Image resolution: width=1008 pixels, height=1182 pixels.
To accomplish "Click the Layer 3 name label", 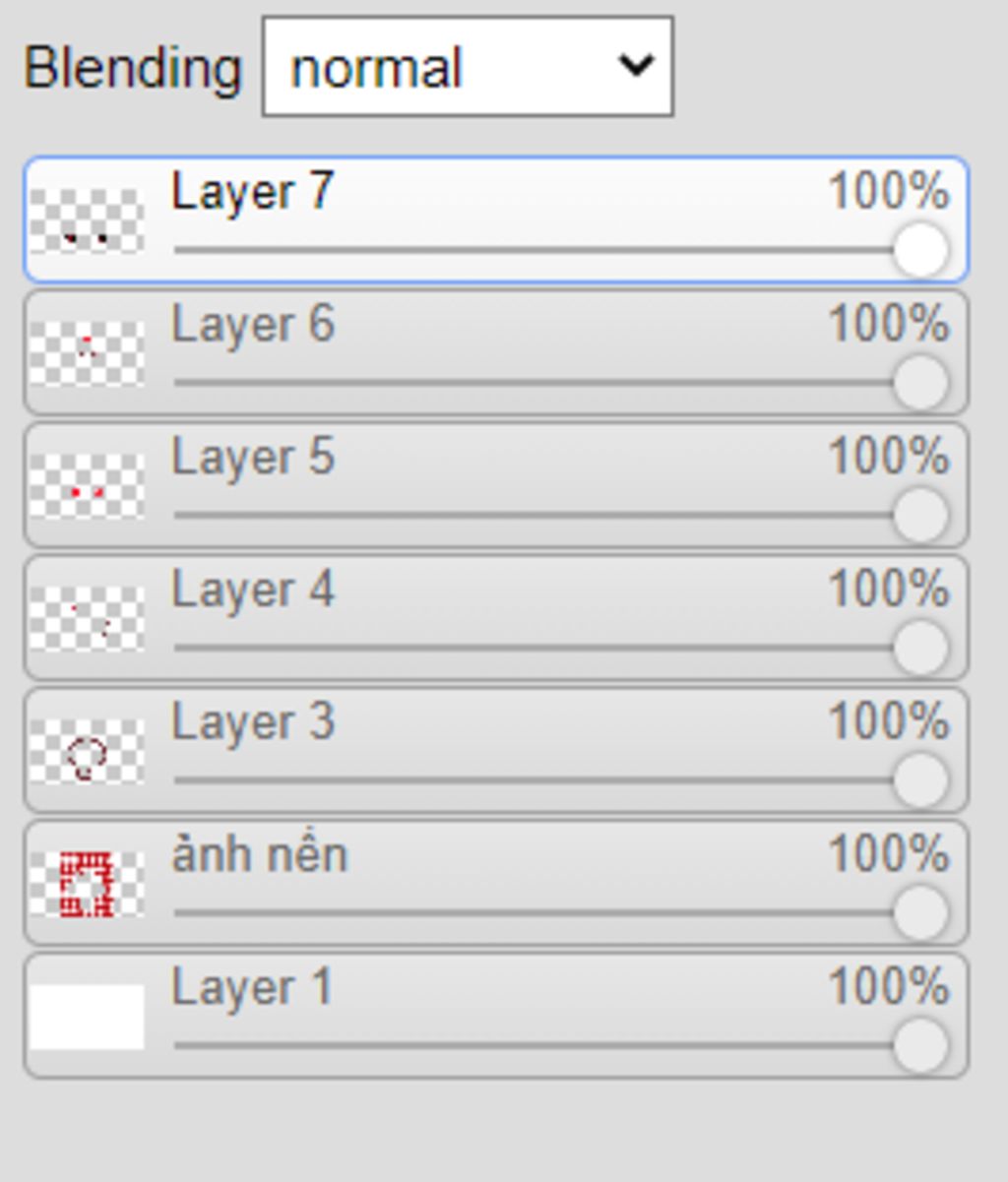I will point(253,722).
